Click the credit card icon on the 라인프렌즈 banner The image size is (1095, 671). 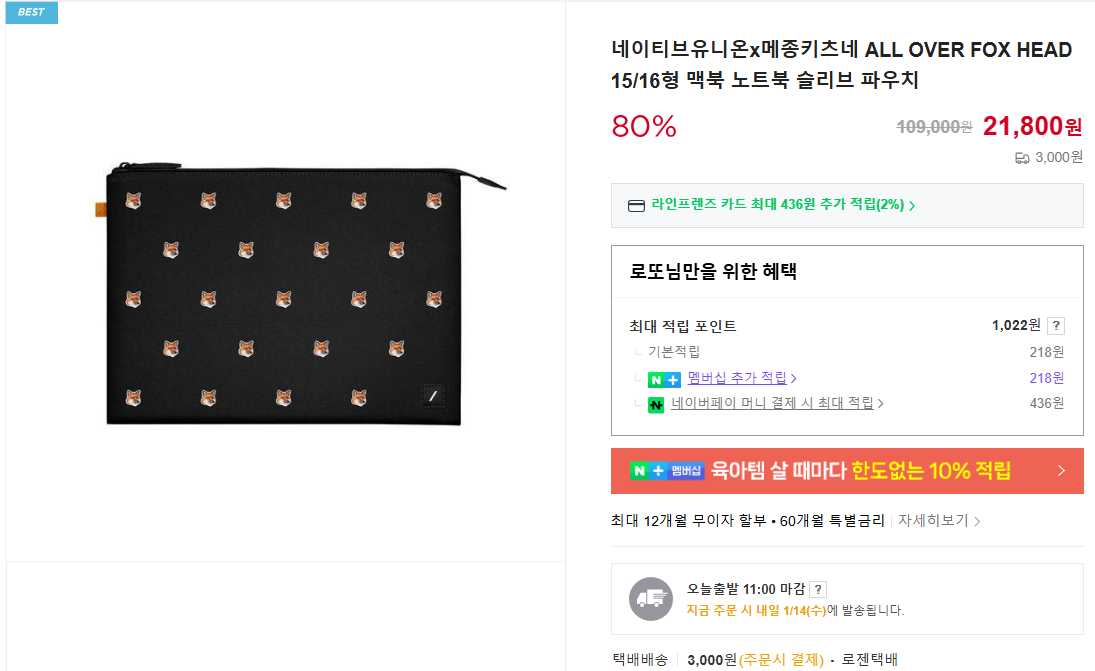click(635, 207)
